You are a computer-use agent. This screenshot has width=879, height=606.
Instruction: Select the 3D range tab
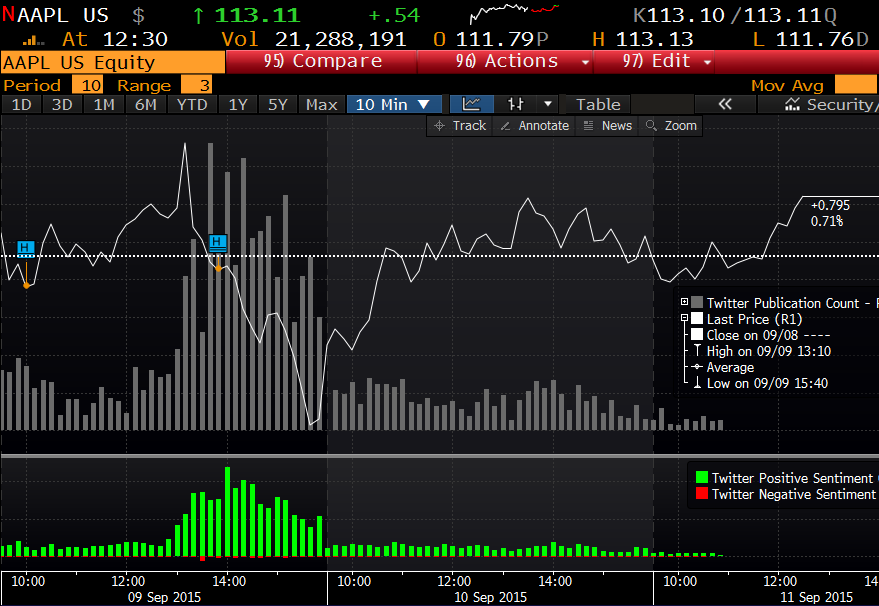pyautogui.click(x=62, y=104)
